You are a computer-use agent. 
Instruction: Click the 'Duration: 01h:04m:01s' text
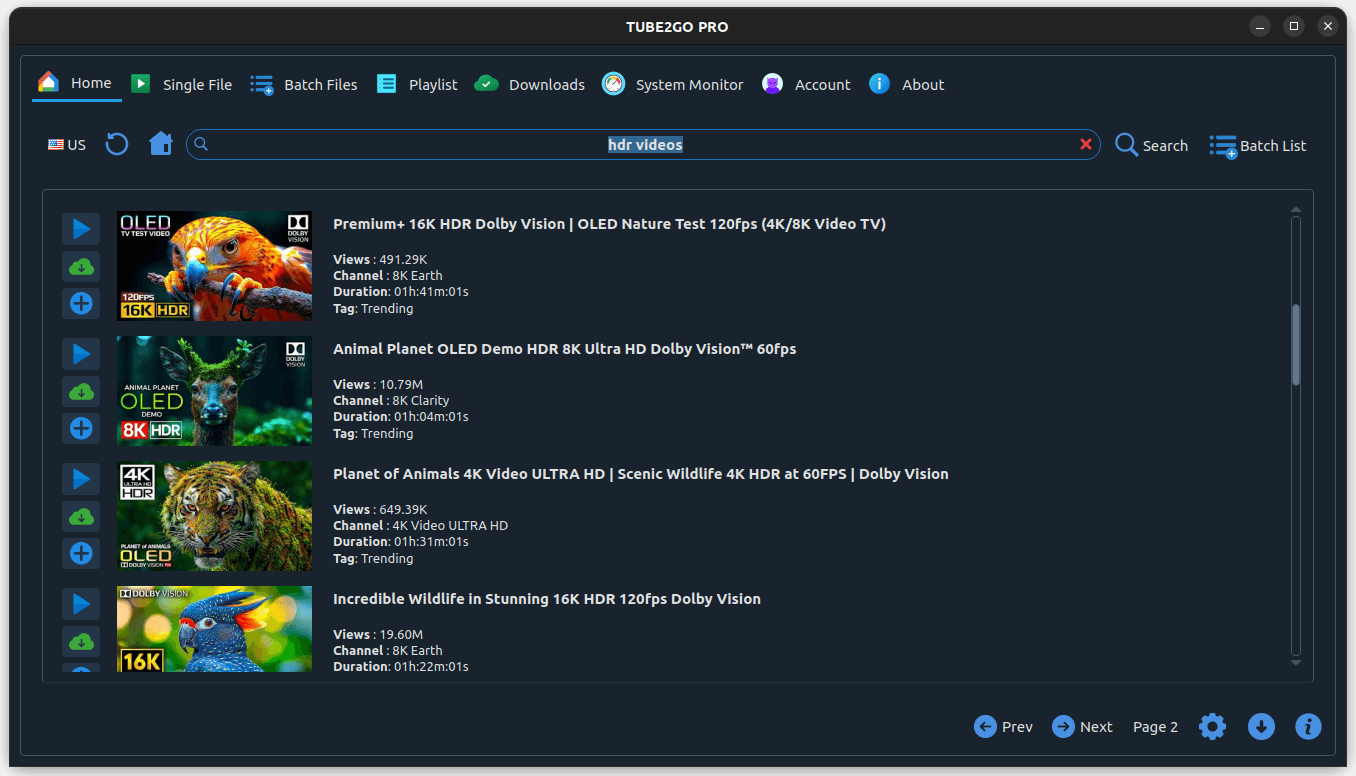click(401, 417)
